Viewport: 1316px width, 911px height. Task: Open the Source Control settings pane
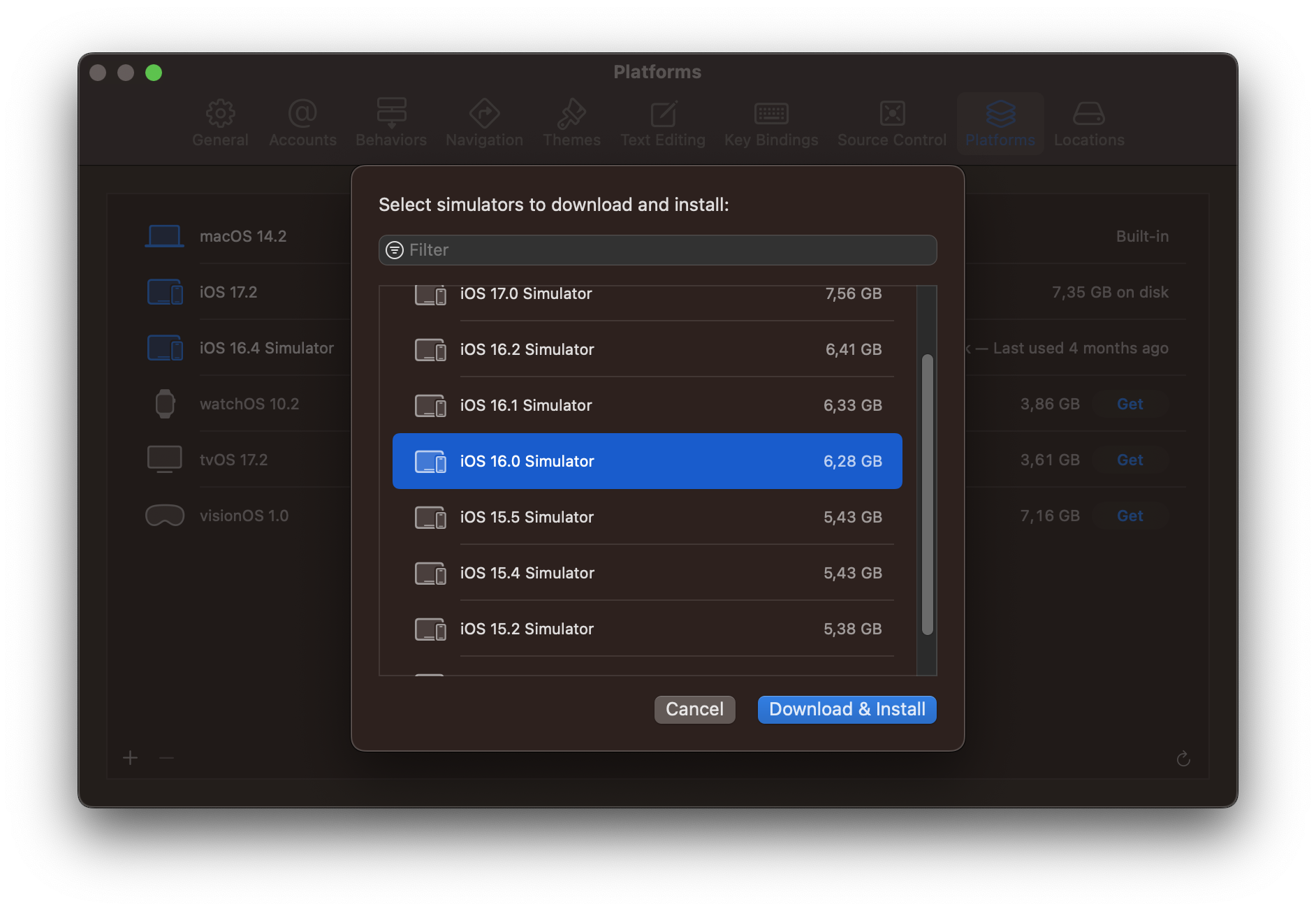point(891,123)
